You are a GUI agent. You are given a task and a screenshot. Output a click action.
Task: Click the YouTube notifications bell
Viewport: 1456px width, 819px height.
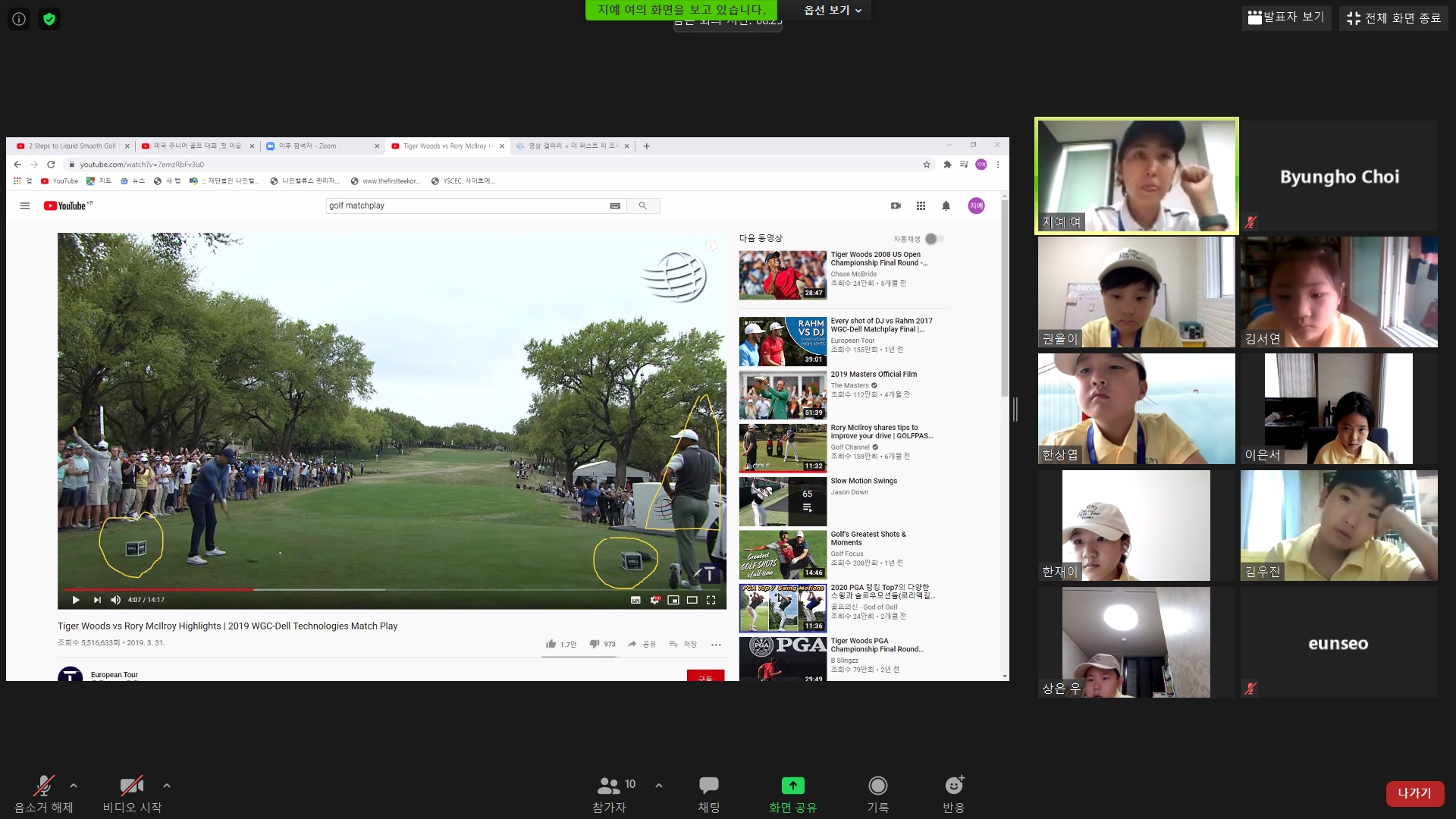click(x=946, y=206)
